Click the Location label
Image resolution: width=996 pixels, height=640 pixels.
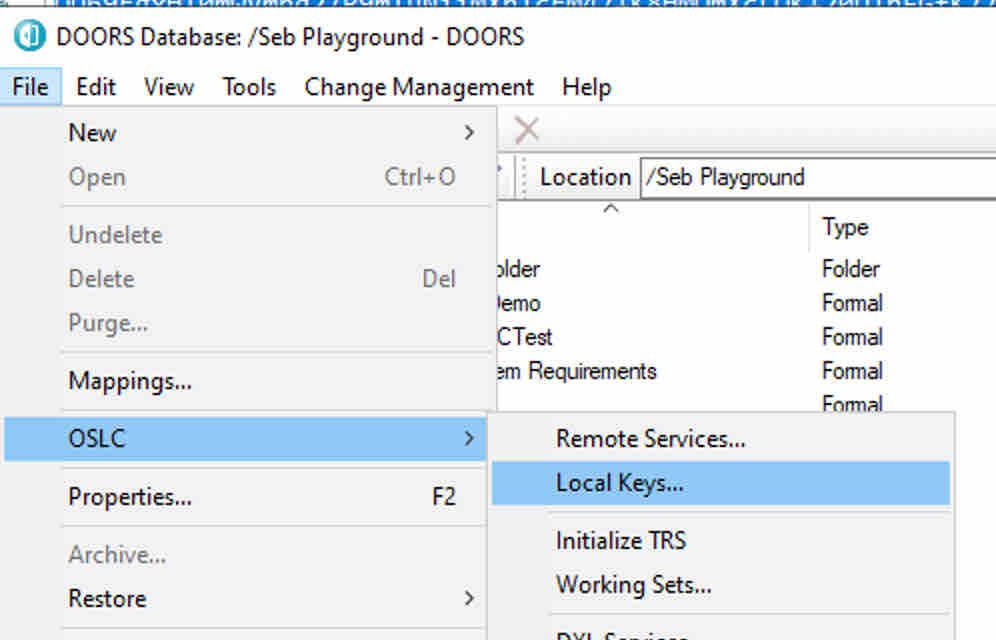585,177
